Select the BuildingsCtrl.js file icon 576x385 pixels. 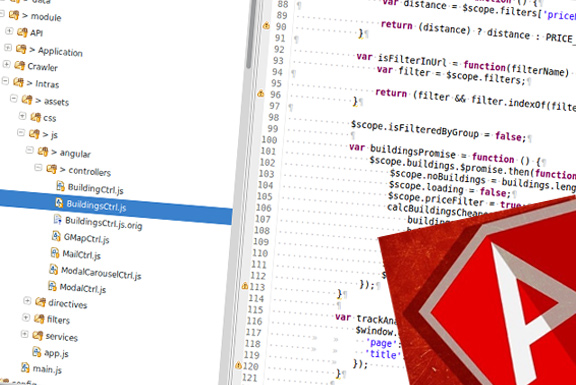click(x=59, y=202)
